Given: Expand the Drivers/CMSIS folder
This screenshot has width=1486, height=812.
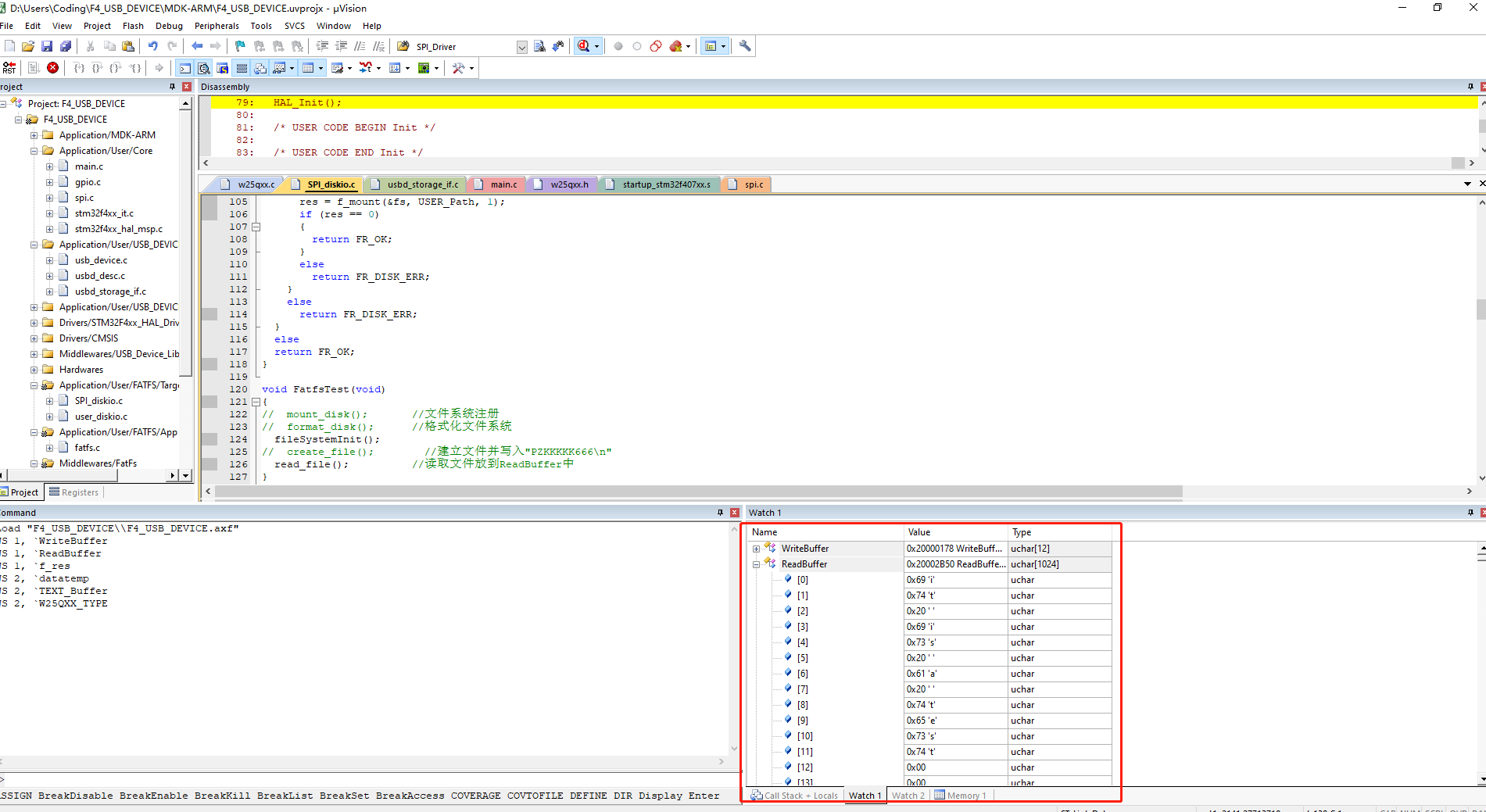Looking at the screenshot, I should 34,338.
